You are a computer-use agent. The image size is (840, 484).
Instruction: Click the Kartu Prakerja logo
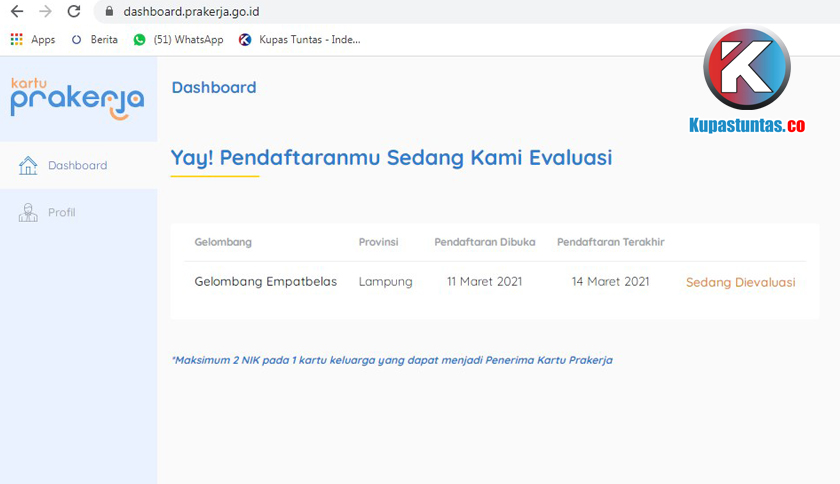tap(78, 99)
